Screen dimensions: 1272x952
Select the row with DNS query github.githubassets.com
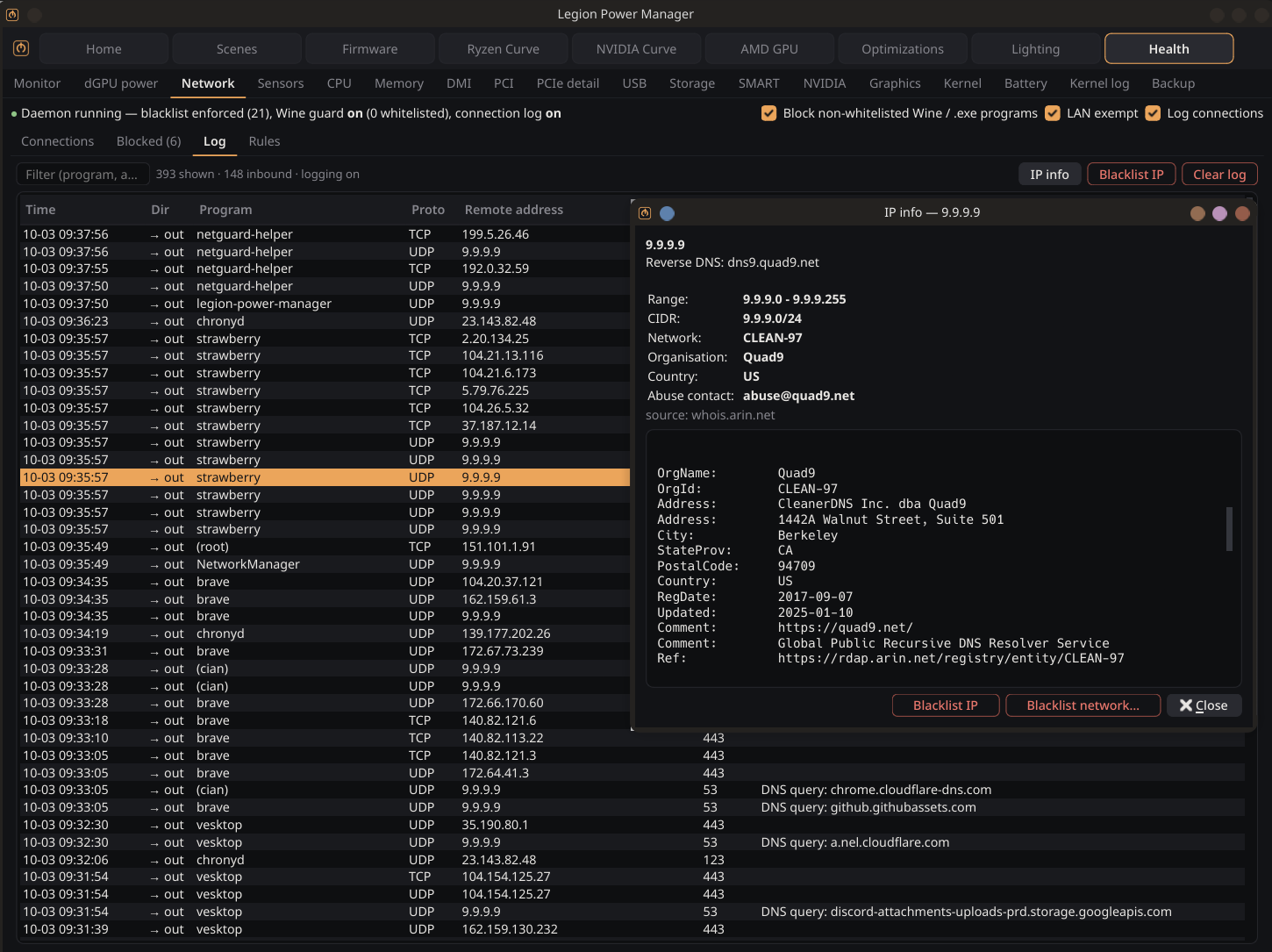click(632, 807)
